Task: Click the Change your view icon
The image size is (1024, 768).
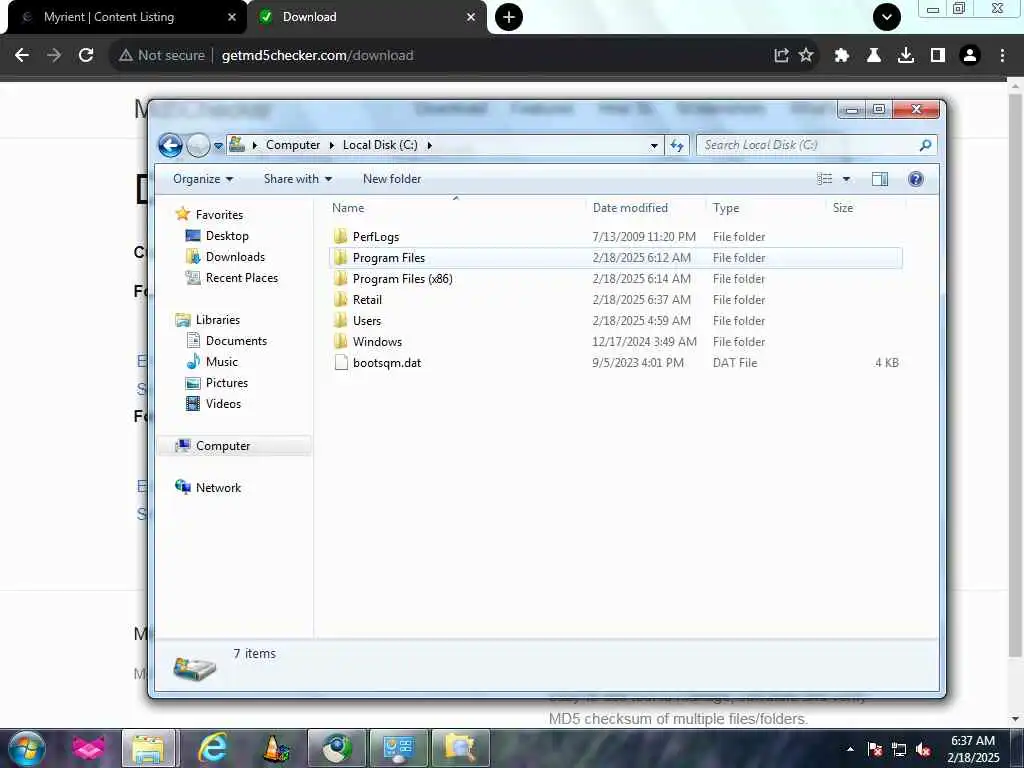Action: click(825, 179)
